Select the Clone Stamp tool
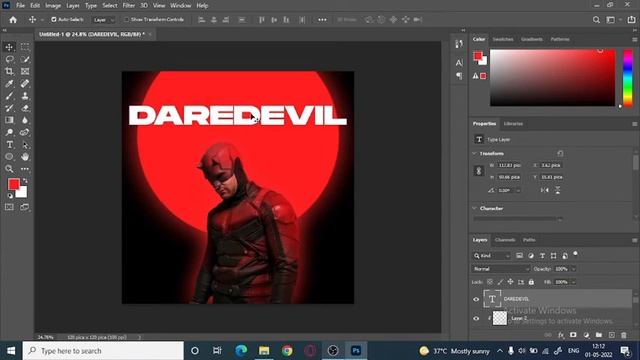This screenshot has width=640, height=360. coord(25,96)
